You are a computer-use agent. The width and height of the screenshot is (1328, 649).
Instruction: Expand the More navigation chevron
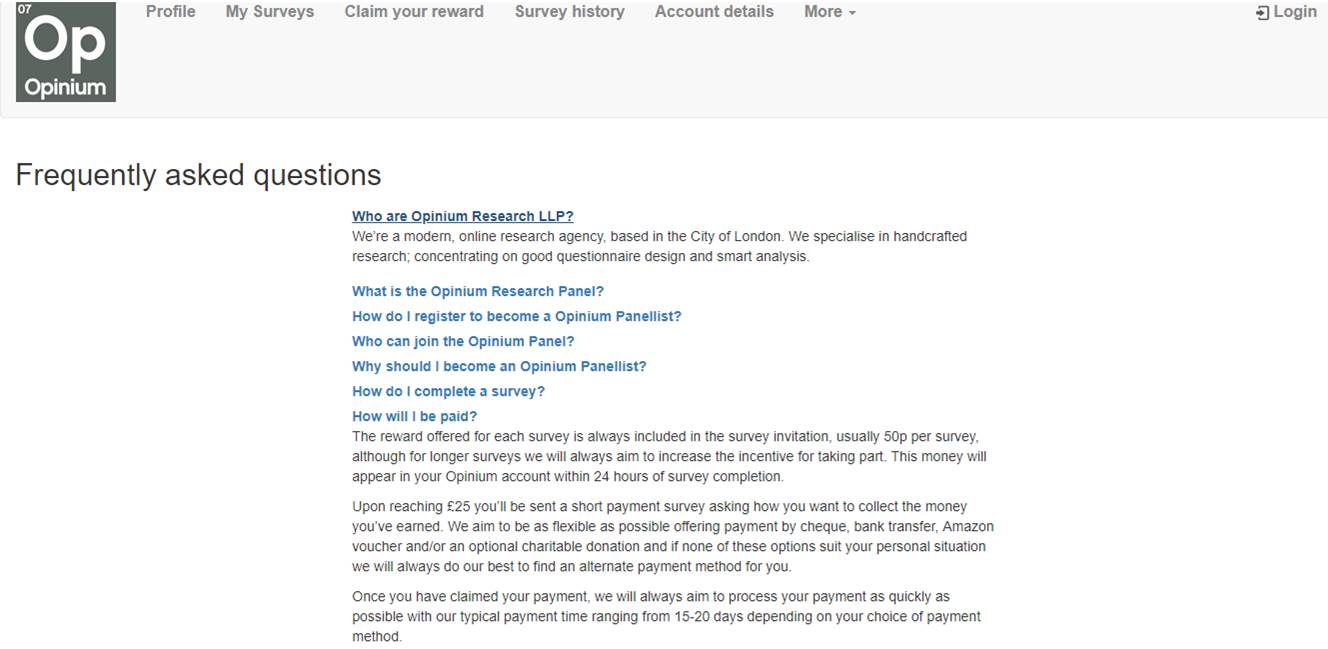pos(851,13)
